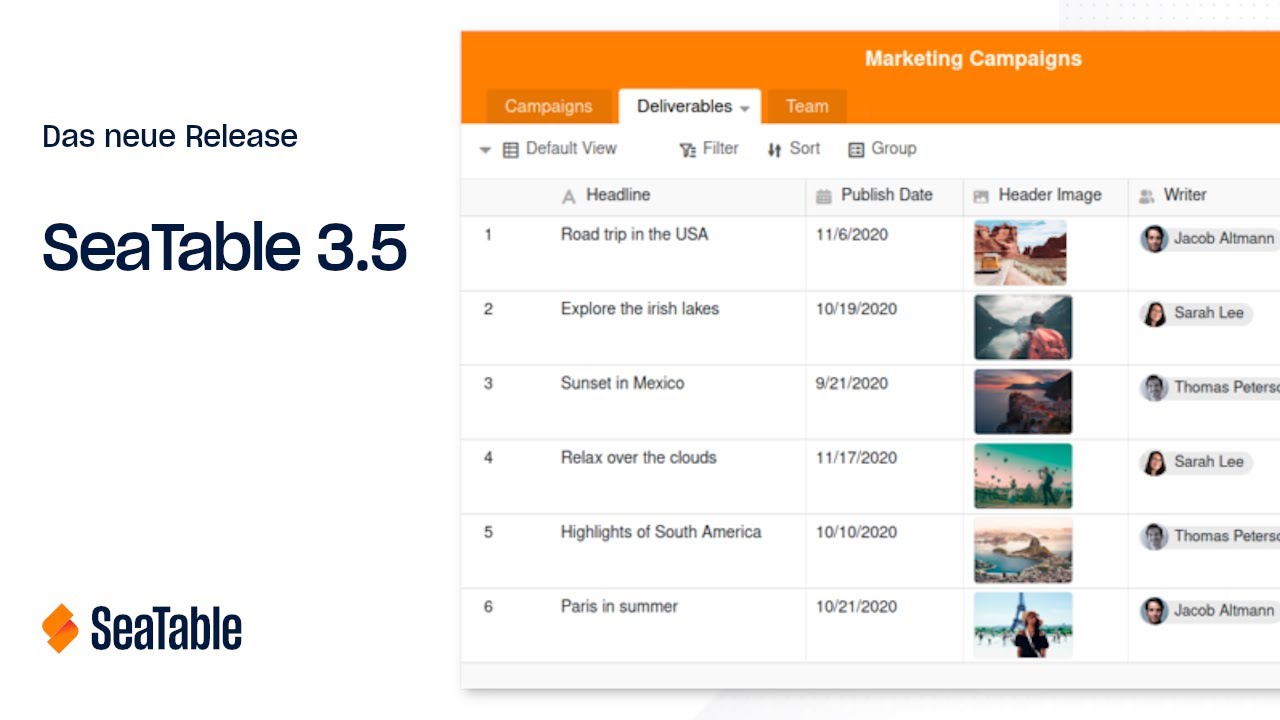Select the date 11/17/2020

click(856, 457)
